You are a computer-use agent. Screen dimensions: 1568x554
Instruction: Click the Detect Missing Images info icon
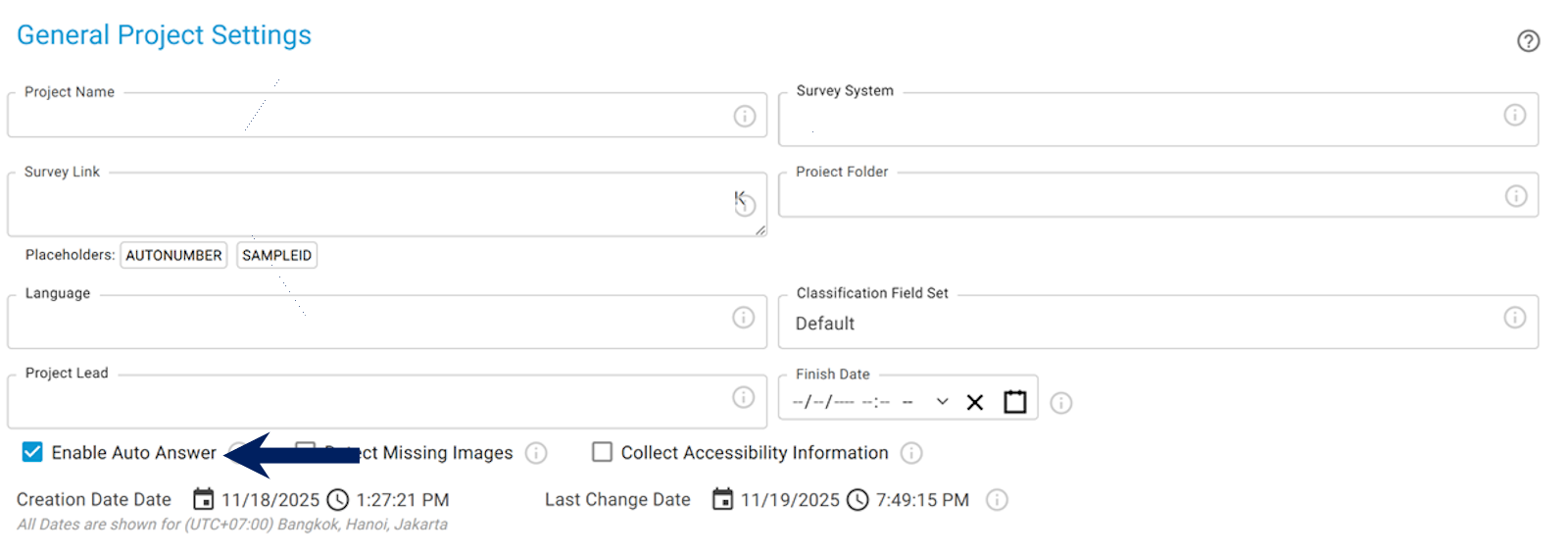tap(536, 453)
